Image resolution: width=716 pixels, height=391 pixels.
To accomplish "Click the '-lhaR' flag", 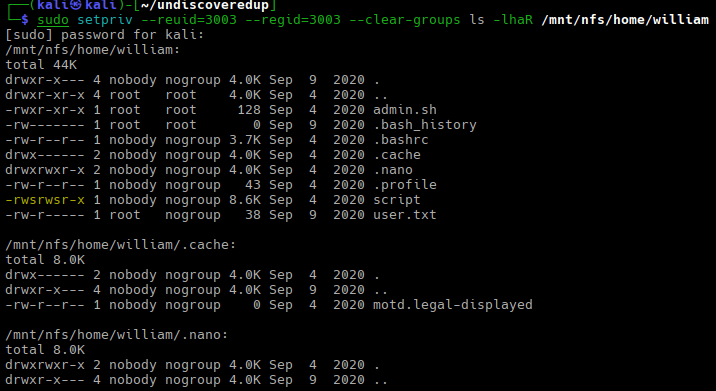I will coord(513,20).
